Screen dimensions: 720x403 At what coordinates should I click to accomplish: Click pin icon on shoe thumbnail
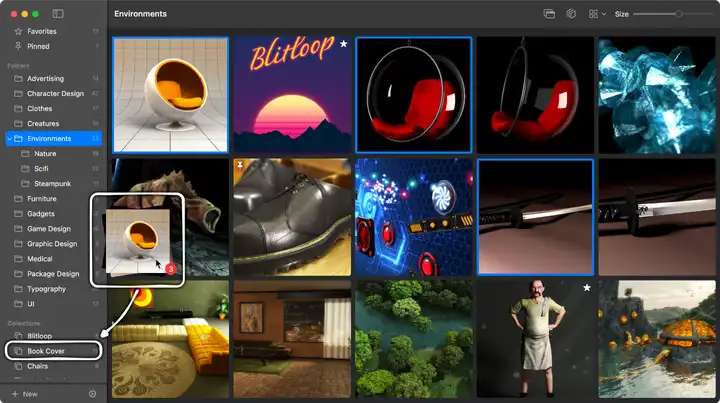240,165
